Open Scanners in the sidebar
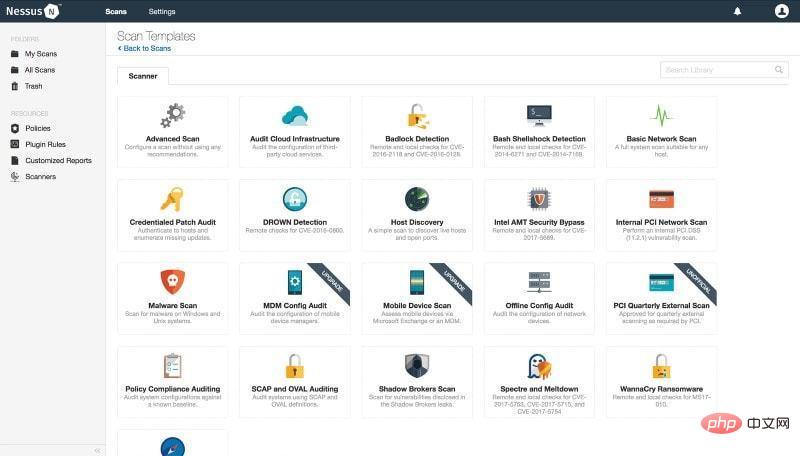Viewport: 800px width, 456px height. pos(41,176)
